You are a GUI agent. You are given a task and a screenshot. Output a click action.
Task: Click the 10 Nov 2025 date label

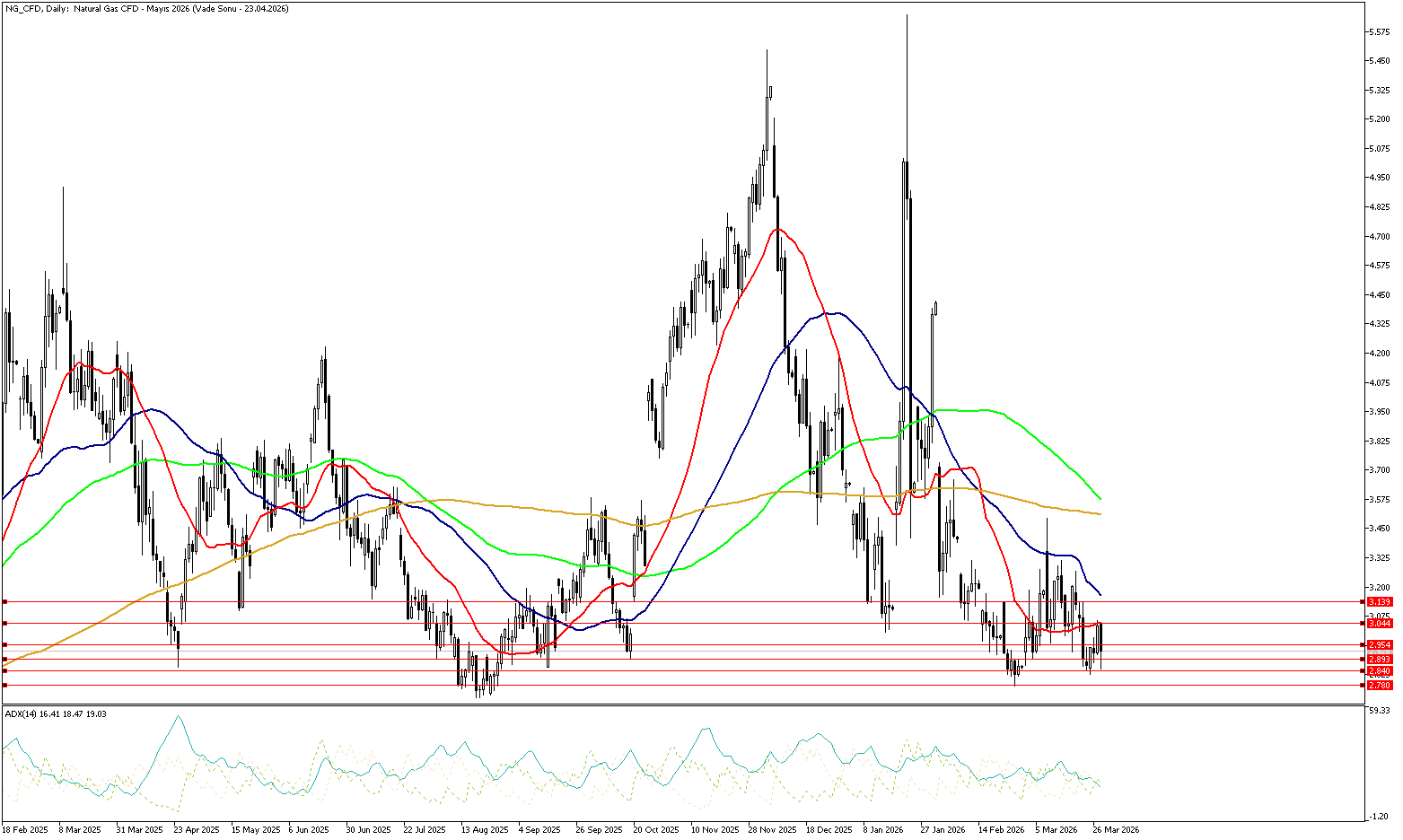tap(715, 830)
